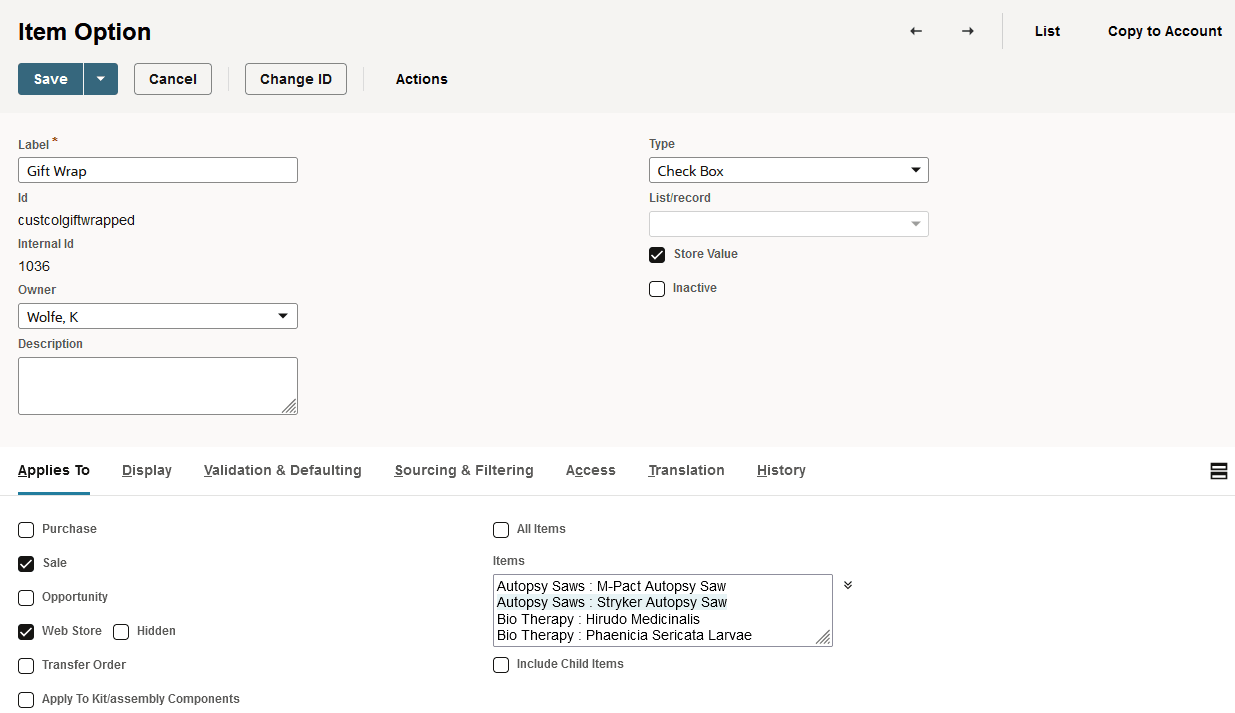Click Copy to Account link
The height and width of the screenshot is (713, 1235).
[x=1165, y=31]
